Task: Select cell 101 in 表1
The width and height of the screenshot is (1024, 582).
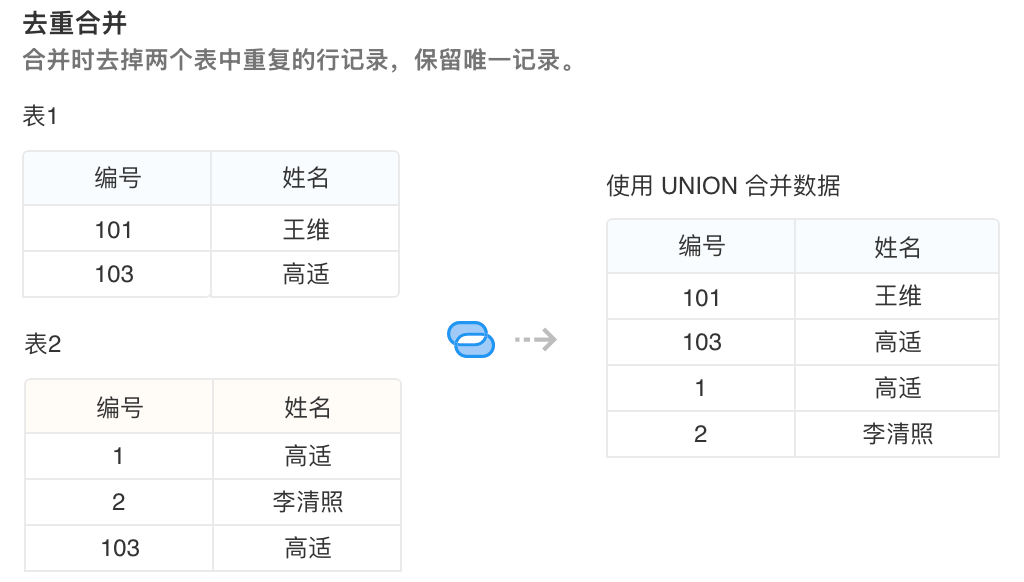Action: [114, 230]
